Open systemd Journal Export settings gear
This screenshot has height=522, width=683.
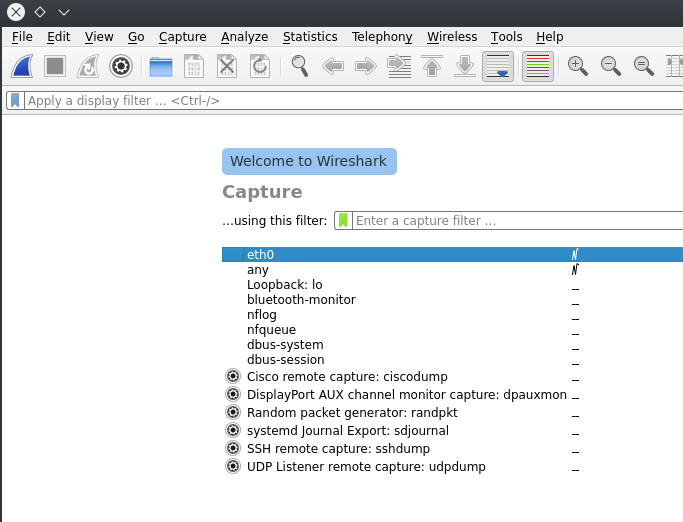point(233,430)
